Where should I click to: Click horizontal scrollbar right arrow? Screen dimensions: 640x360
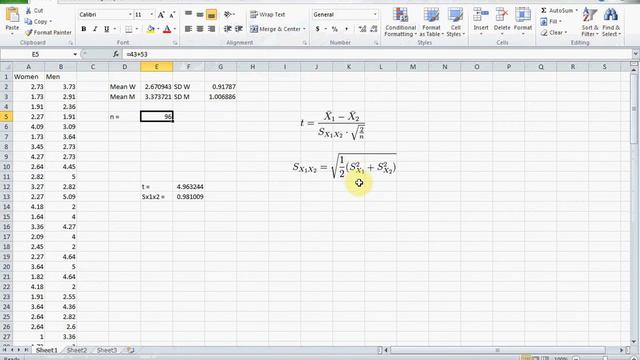point(622,350)
